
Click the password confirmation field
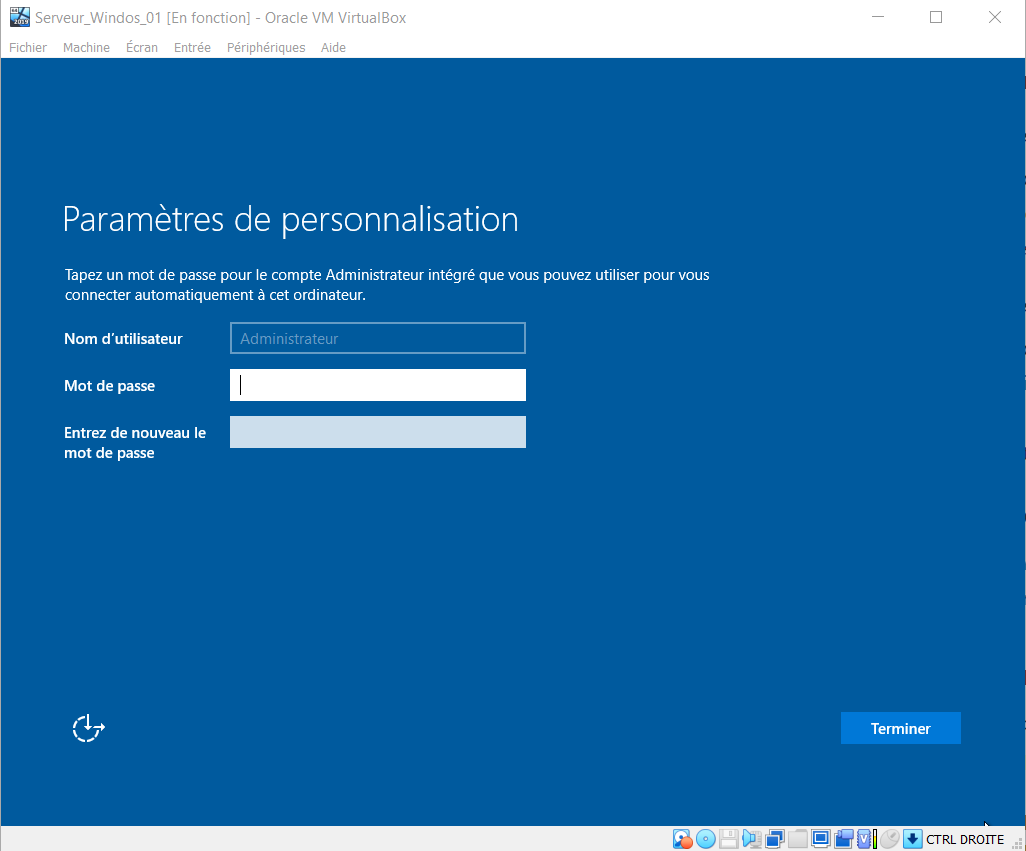[x=377, y=432]
